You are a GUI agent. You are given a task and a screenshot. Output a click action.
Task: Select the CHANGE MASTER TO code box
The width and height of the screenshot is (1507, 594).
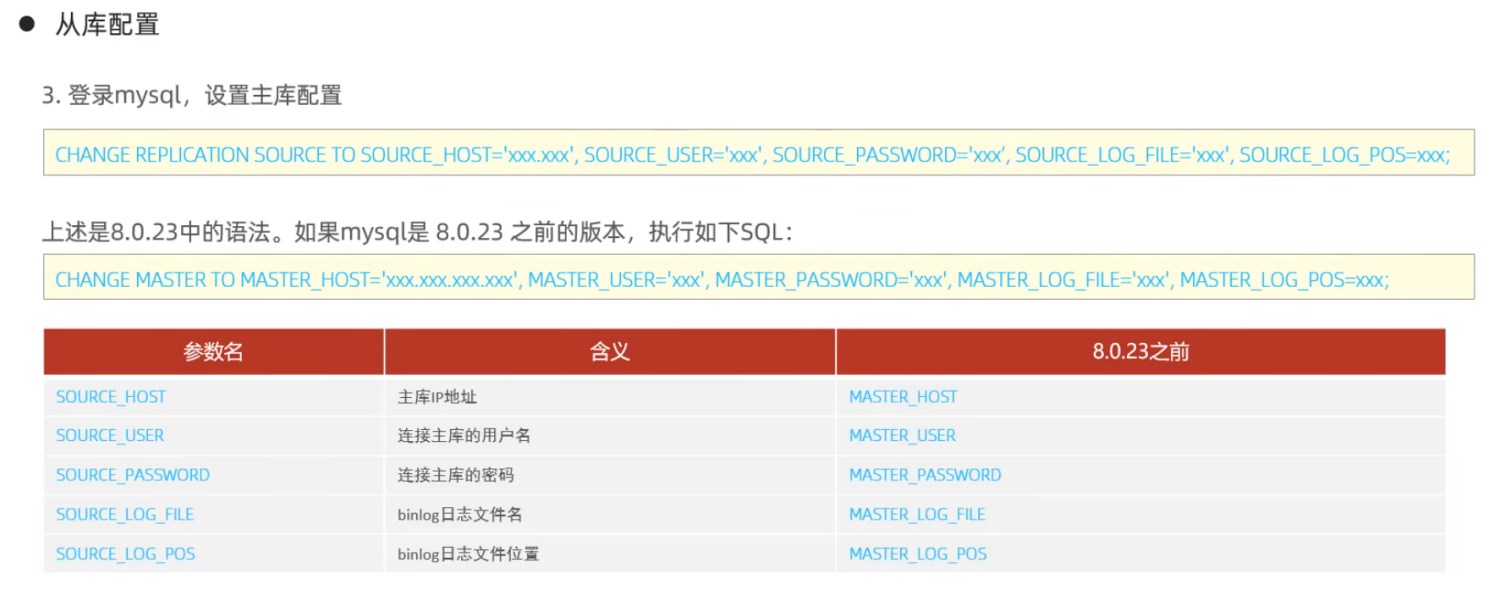(759, 277)
